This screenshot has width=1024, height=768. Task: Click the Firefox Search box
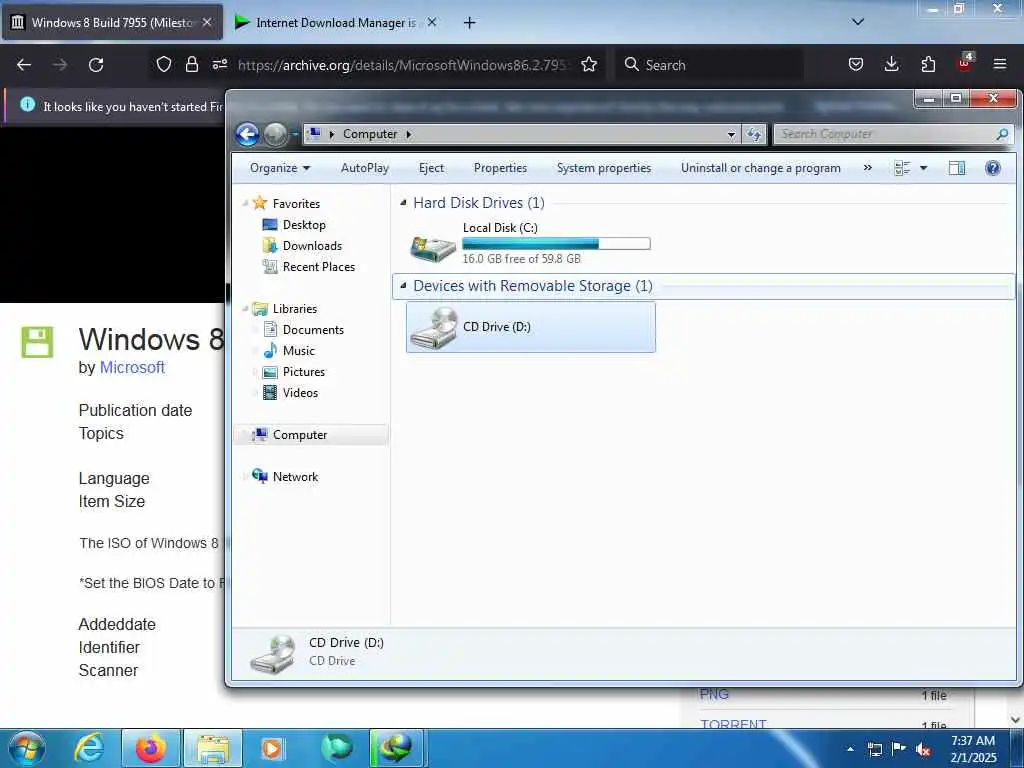[709, 65]
